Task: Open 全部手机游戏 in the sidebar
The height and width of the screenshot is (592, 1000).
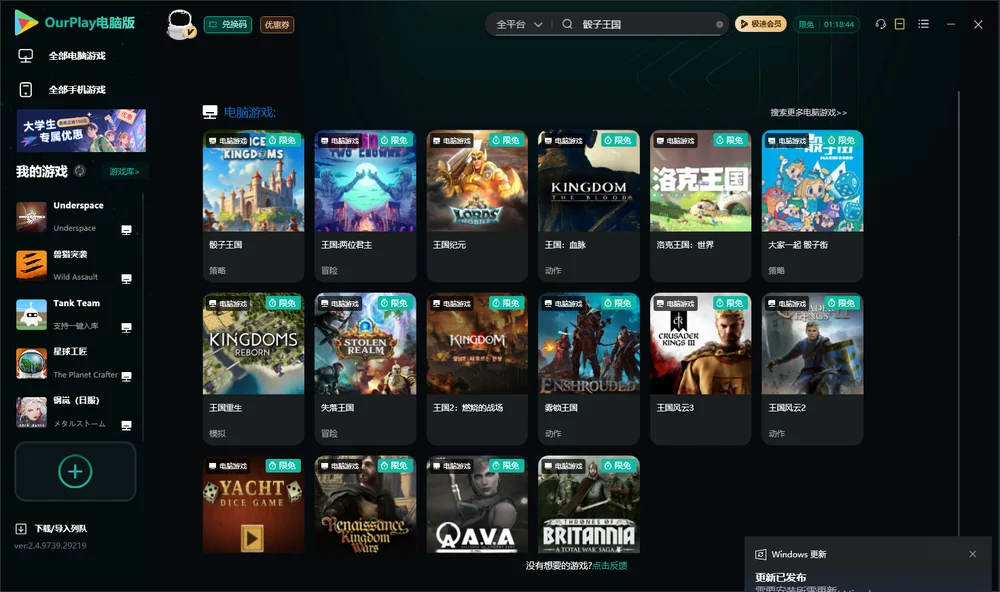Action: click(77, 89)
